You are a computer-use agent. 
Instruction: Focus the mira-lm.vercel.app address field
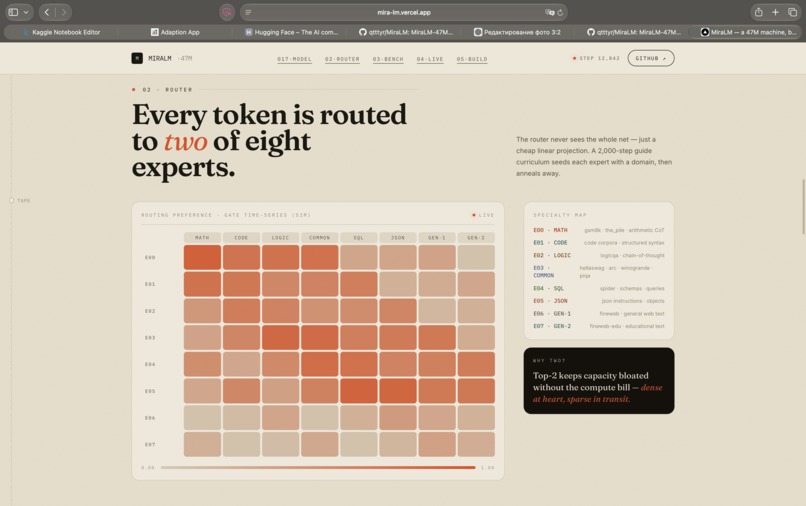click(x=404, y=12)
